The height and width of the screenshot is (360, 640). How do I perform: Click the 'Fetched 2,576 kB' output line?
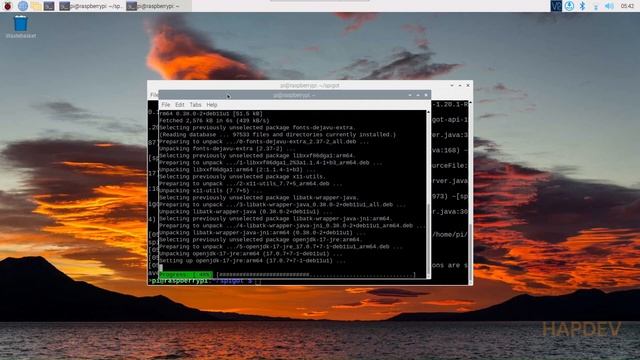click(214, 121)
